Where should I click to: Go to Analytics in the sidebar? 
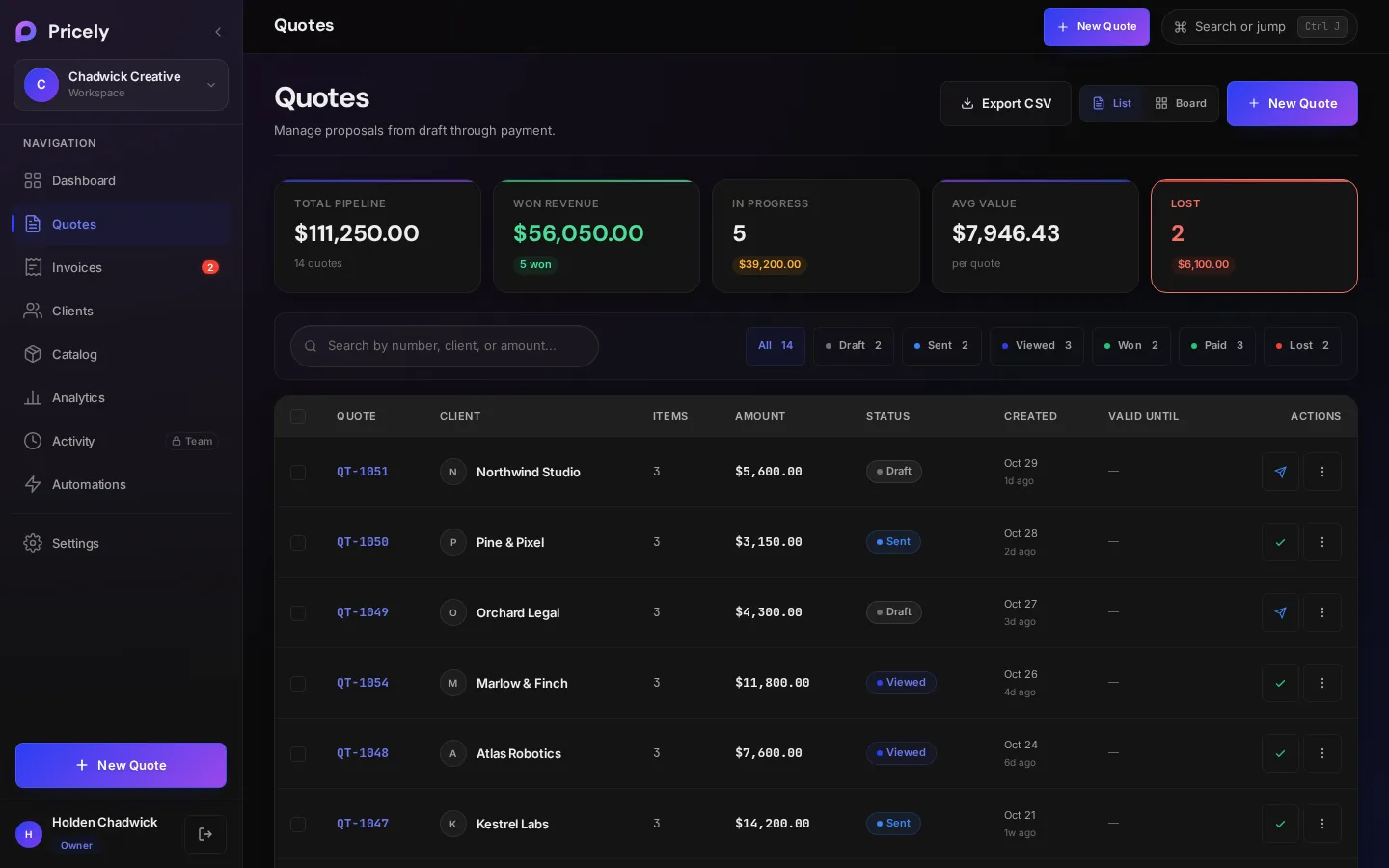121,397
